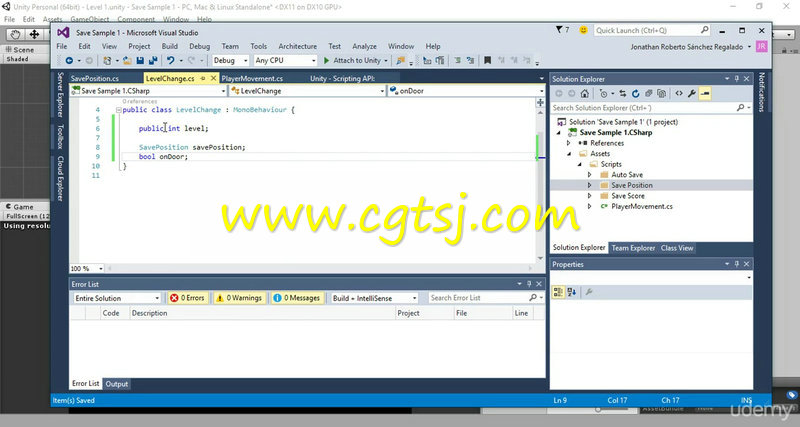Click user name Jonathan Roberto Sánchez Regalado
Viewport: 800px width, 427px height.
pyautogui.click(x=687, y=46)
